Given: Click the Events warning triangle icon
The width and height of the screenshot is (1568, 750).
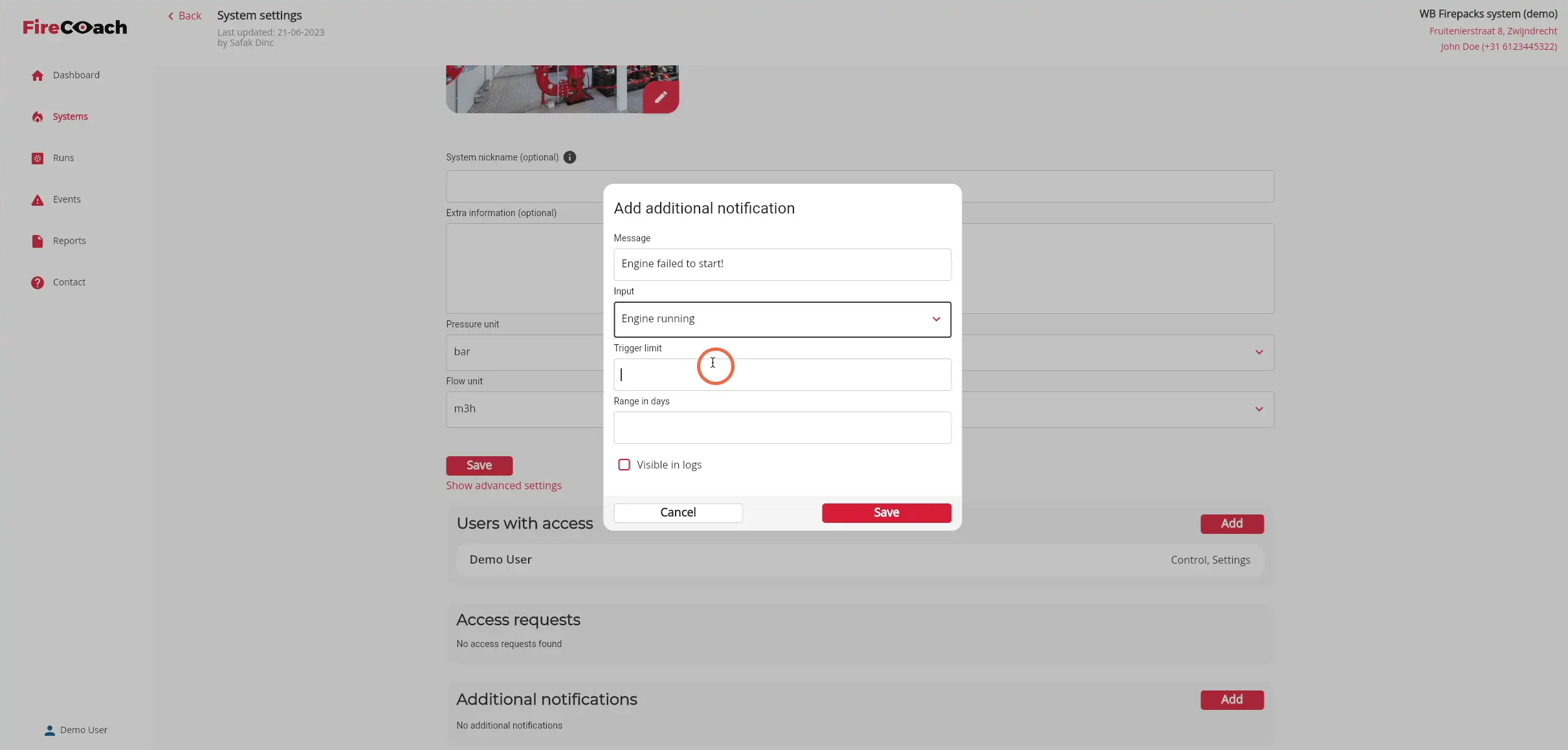Looking at the screenshot, I should (x=38, y=200).
